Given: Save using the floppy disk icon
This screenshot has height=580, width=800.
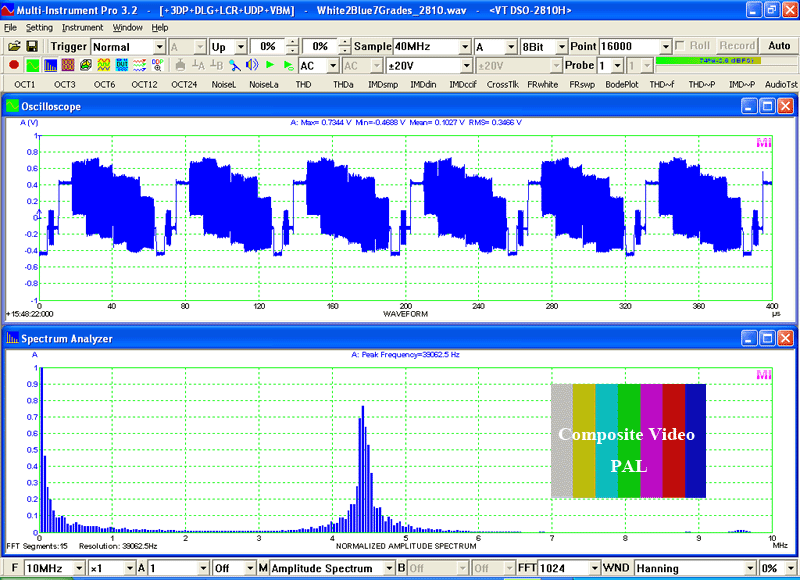Looking at the screenshot, I should 32,46.
